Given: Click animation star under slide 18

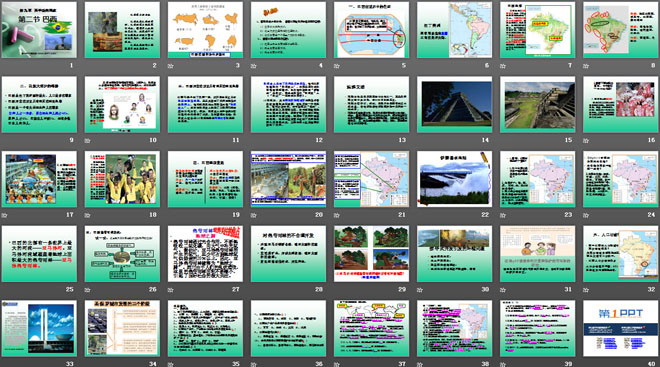Looking at the screenshot, I should pyautogui.click(x=88, y=215).
